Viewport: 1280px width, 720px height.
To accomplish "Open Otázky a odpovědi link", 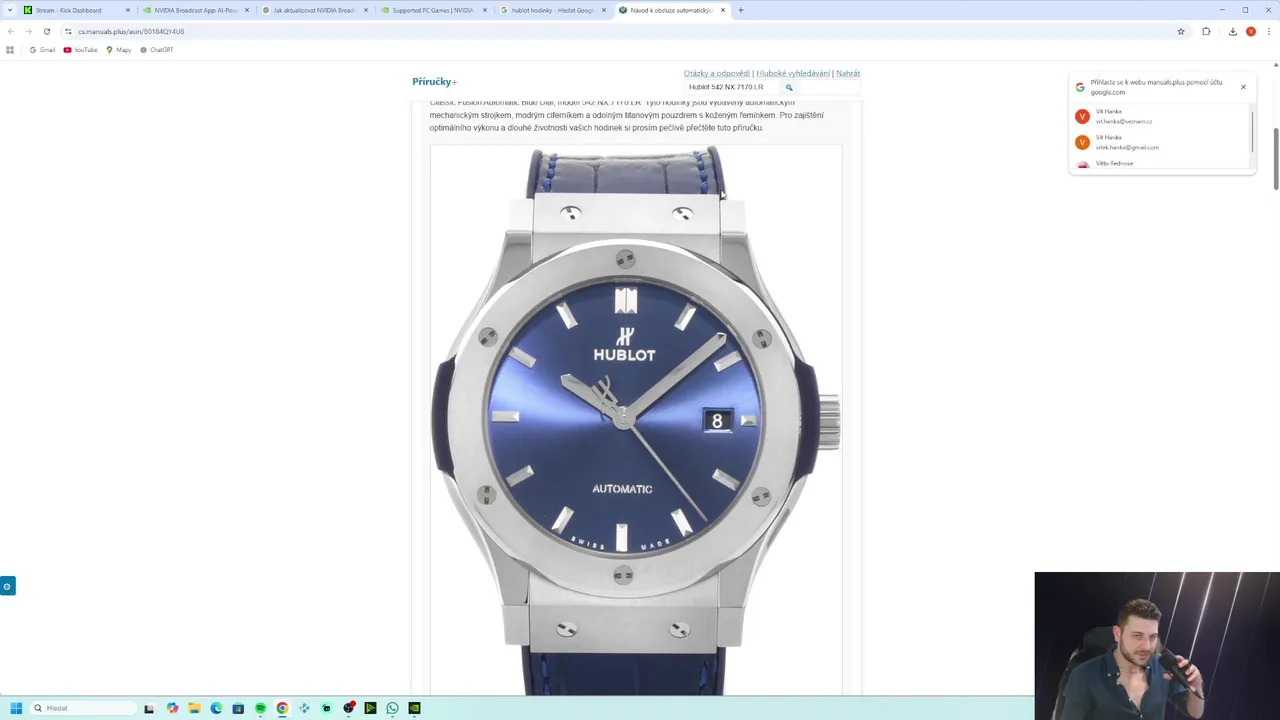I will [716, 73].
